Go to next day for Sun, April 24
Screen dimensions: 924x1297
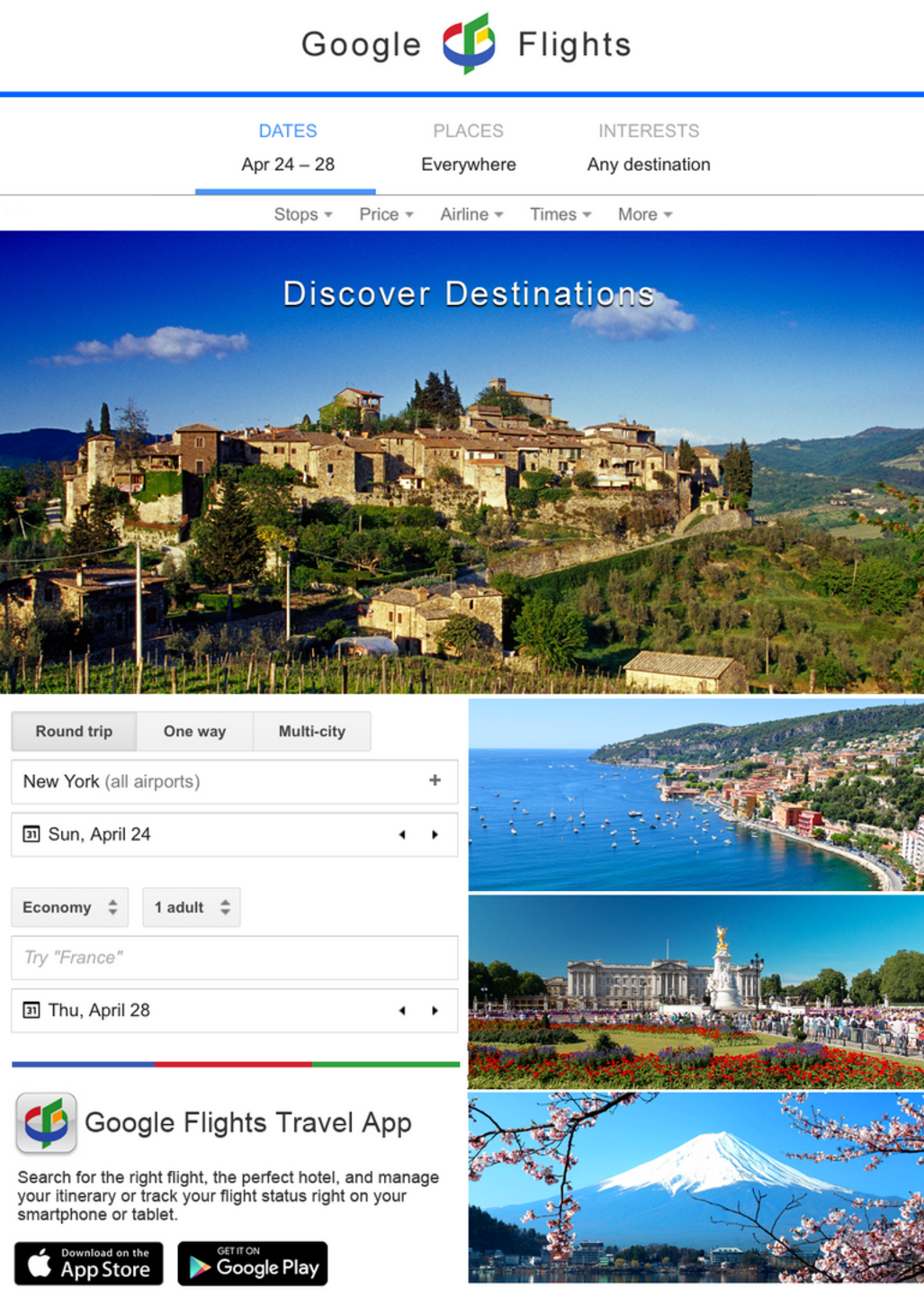pyautogui.click(x=435, y=834)
